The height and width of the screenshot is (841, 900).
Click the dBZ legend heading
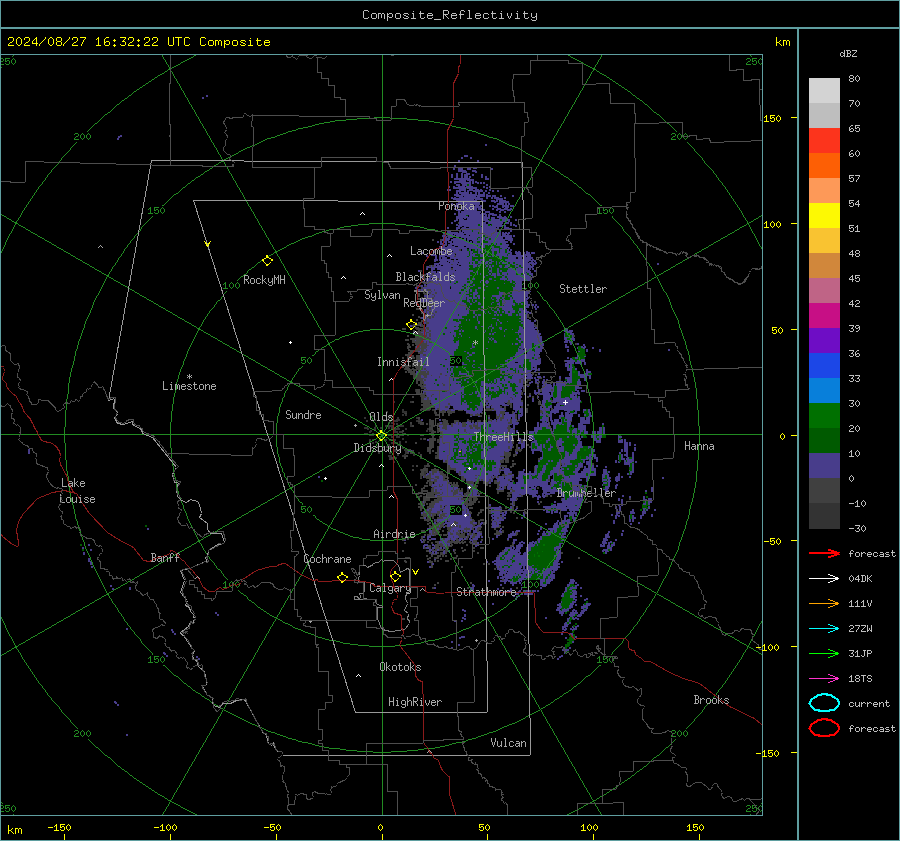(x=848, y=53)
